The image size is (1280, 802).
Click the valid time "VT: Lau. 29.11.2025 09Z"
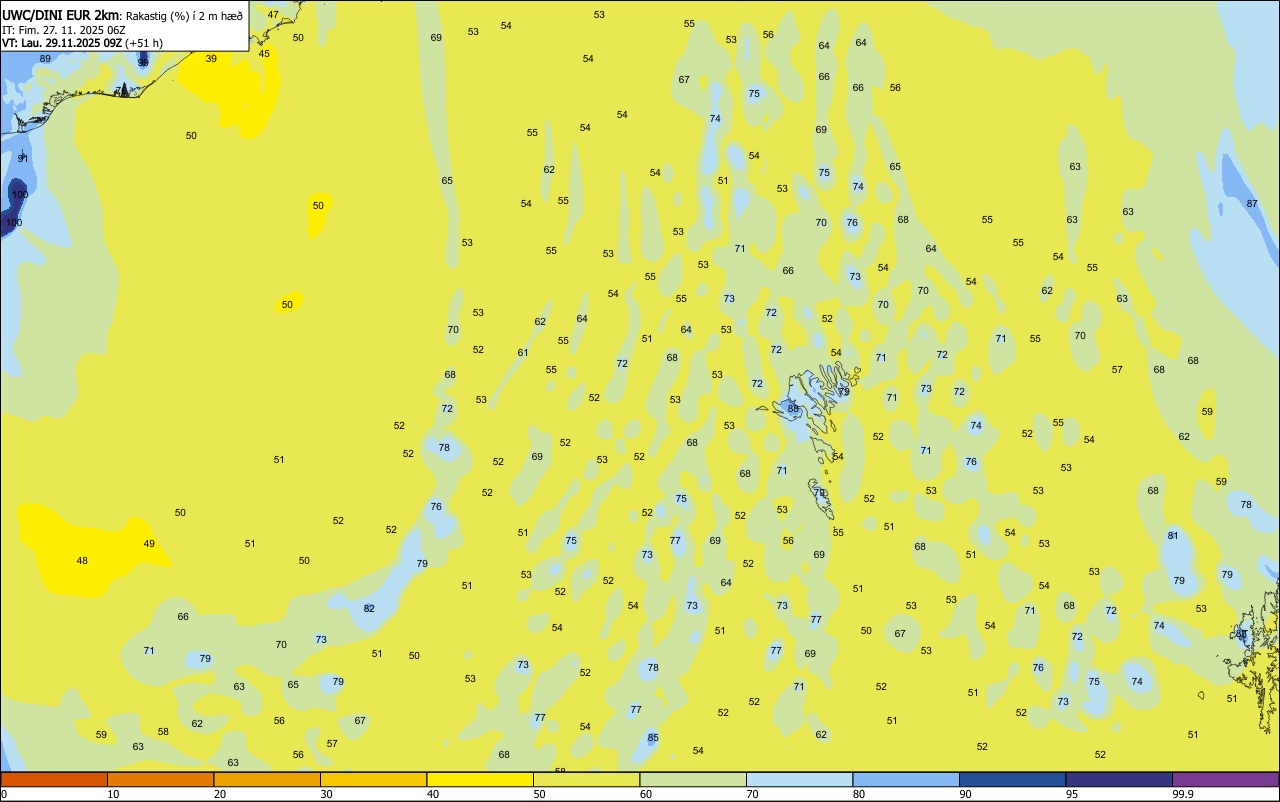tap(62, 43)
